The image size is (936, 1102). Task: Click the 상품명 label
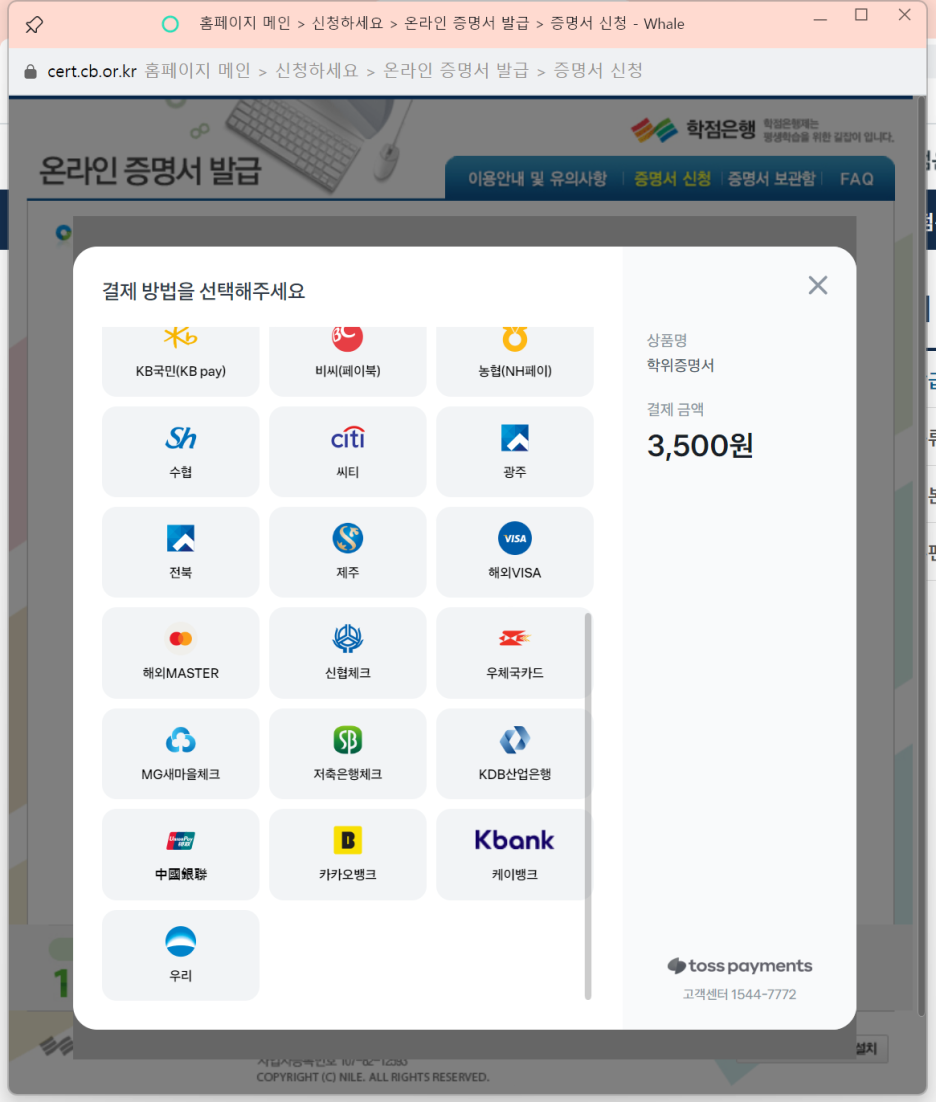(667, 340)
